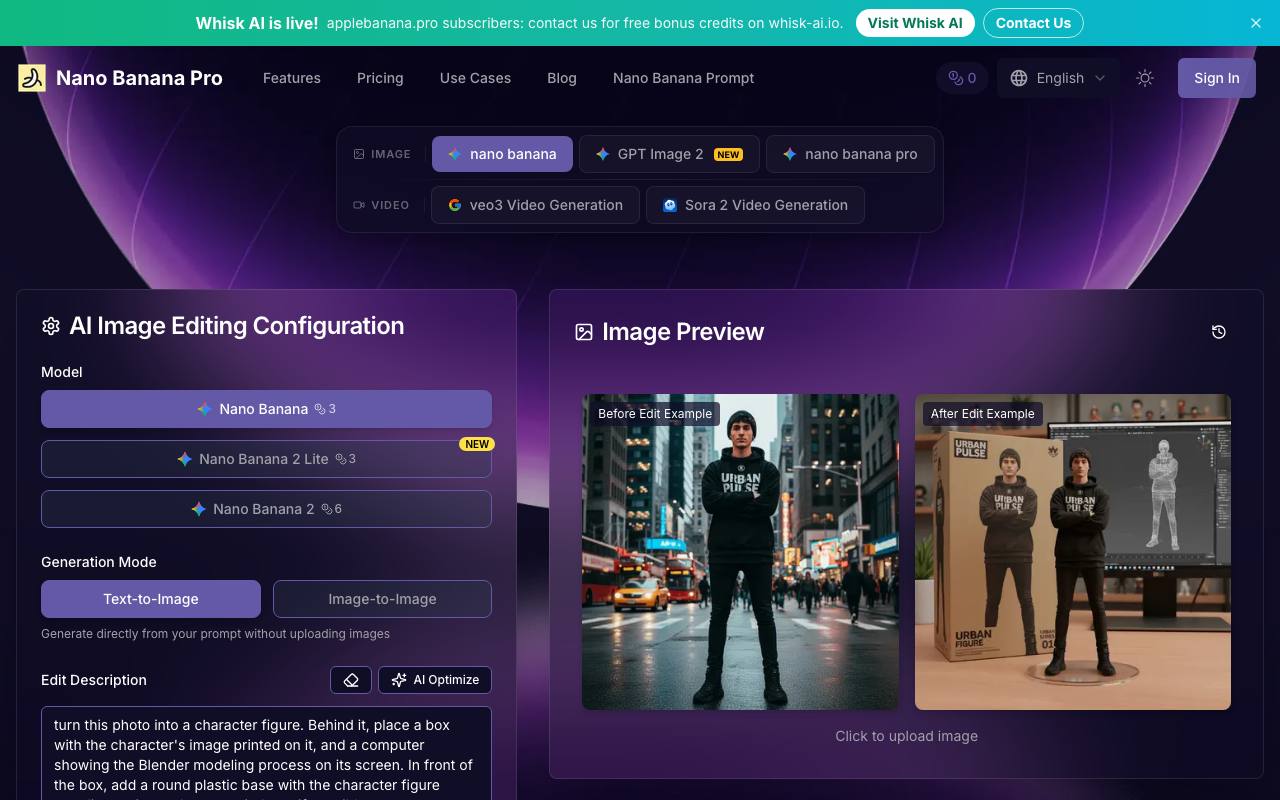Open the Before Edit Example image
The height and width of the screenshot is (800, 1280).
[740, 552]
